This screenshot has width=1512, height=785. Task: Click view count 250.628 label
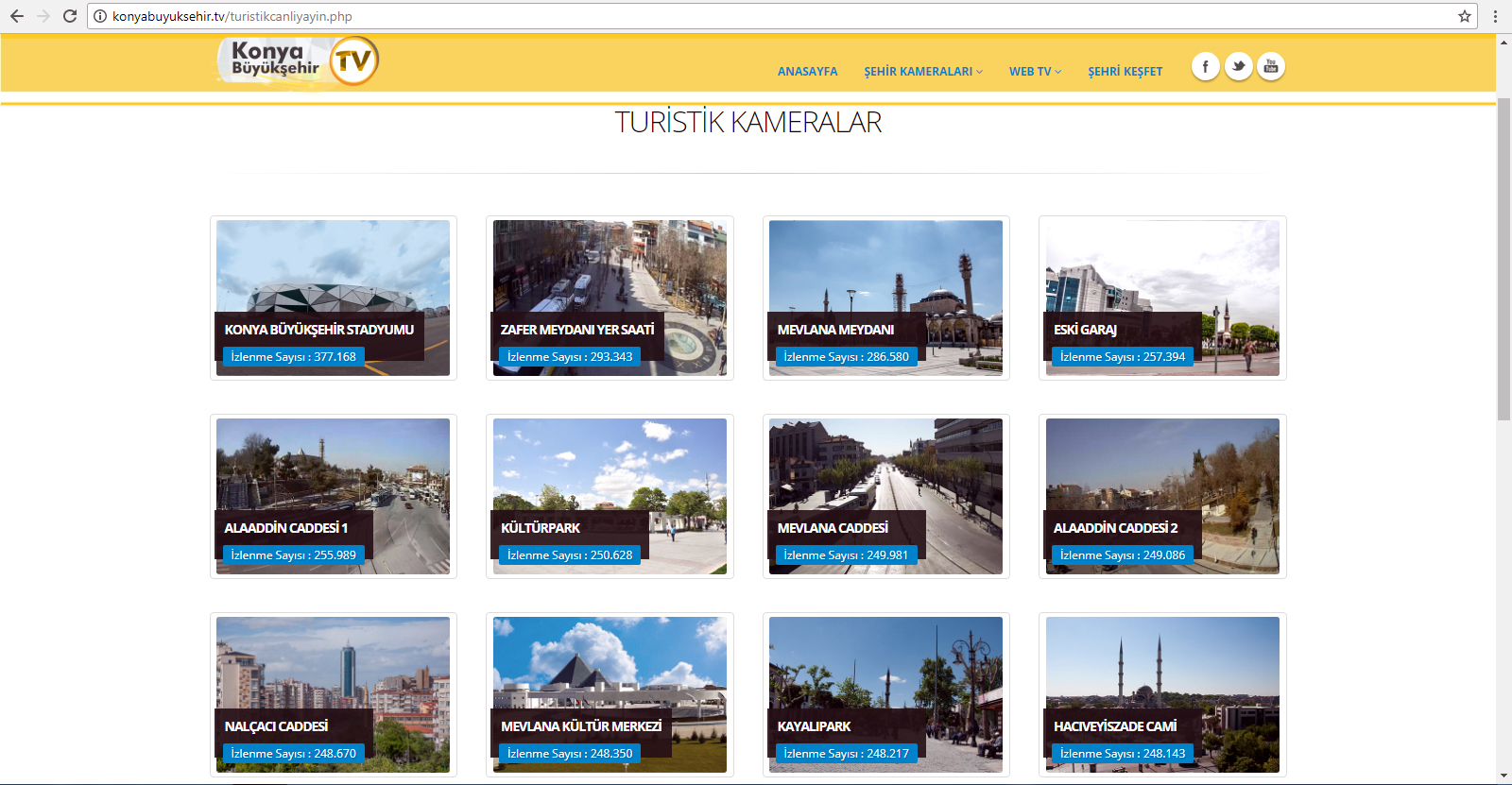click(570, 555)
